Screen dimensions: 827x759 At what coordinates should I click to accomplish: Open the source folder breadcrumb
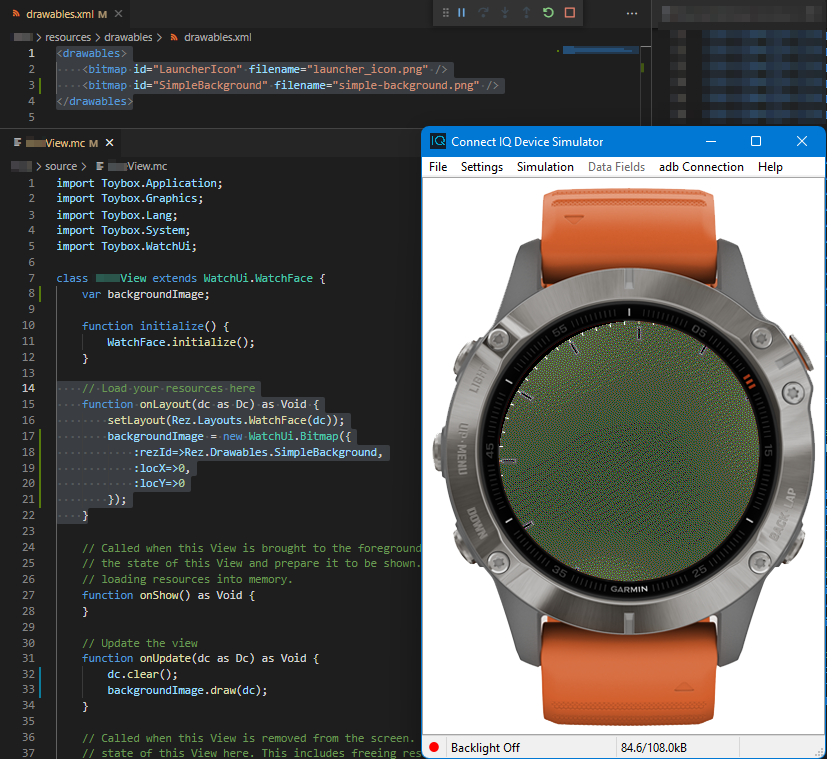(x=61, y=166)
